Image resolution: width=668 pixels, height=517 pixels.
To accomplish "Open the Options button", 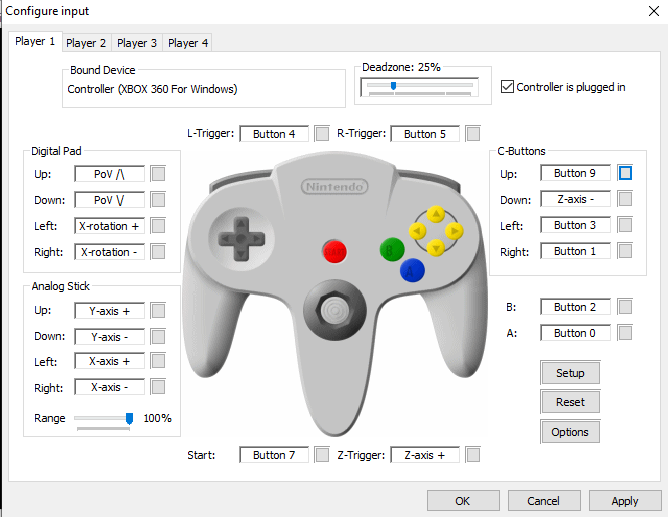I will point(570,432).
